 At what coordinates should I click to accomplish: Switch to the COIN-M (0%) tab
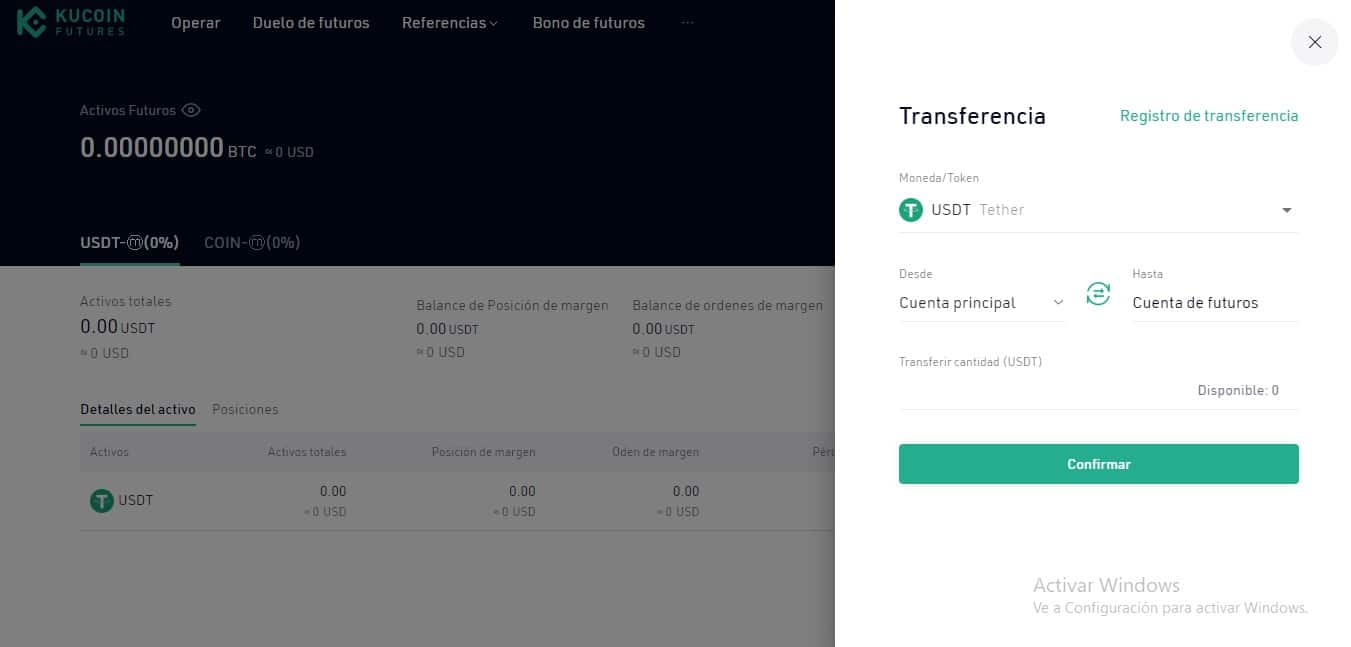pyautogui.click(x=252, y=242)
